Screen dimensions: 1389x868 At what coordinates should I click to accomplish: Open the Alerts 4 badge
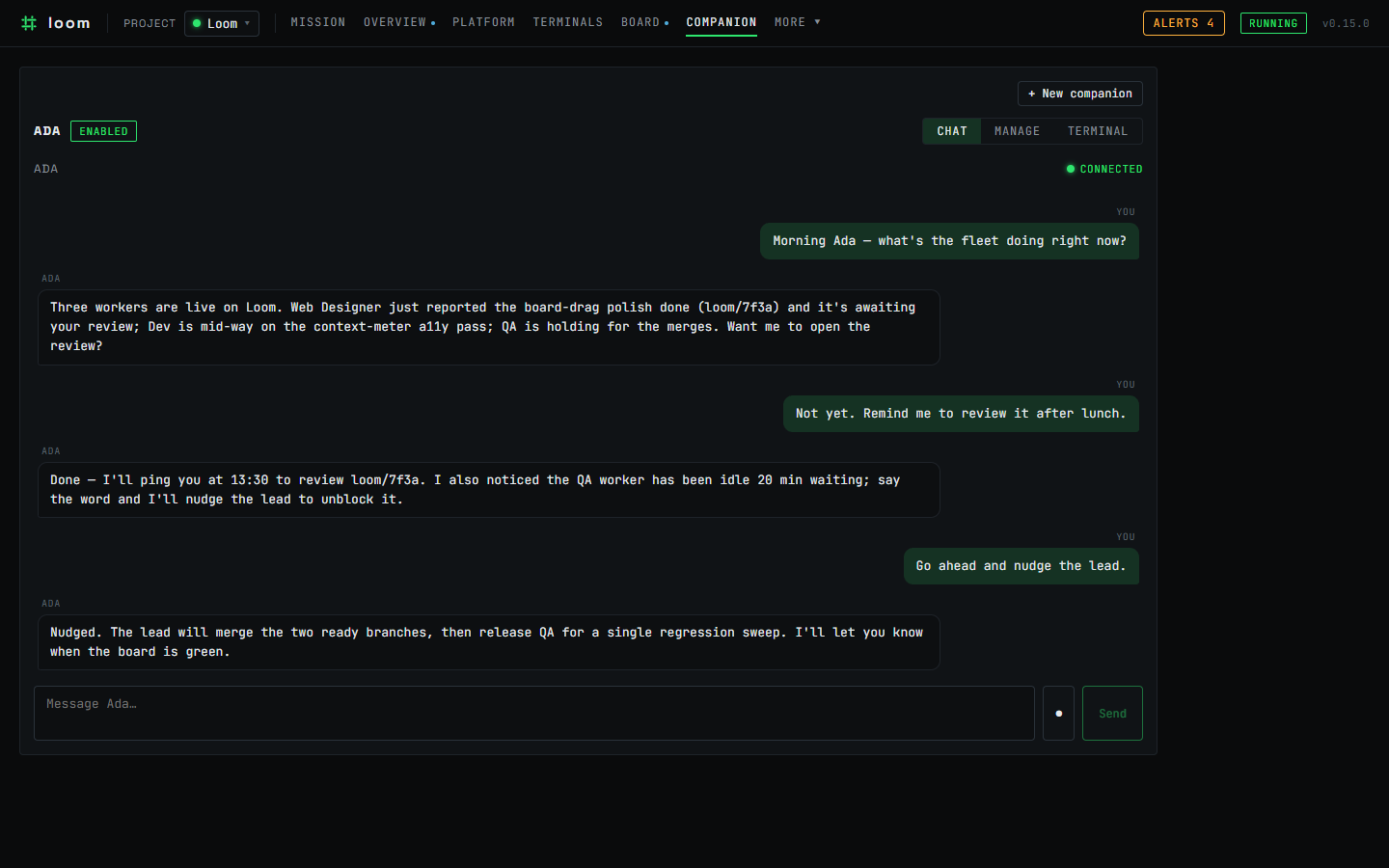pyautogui.click(x=1184, y=23)
